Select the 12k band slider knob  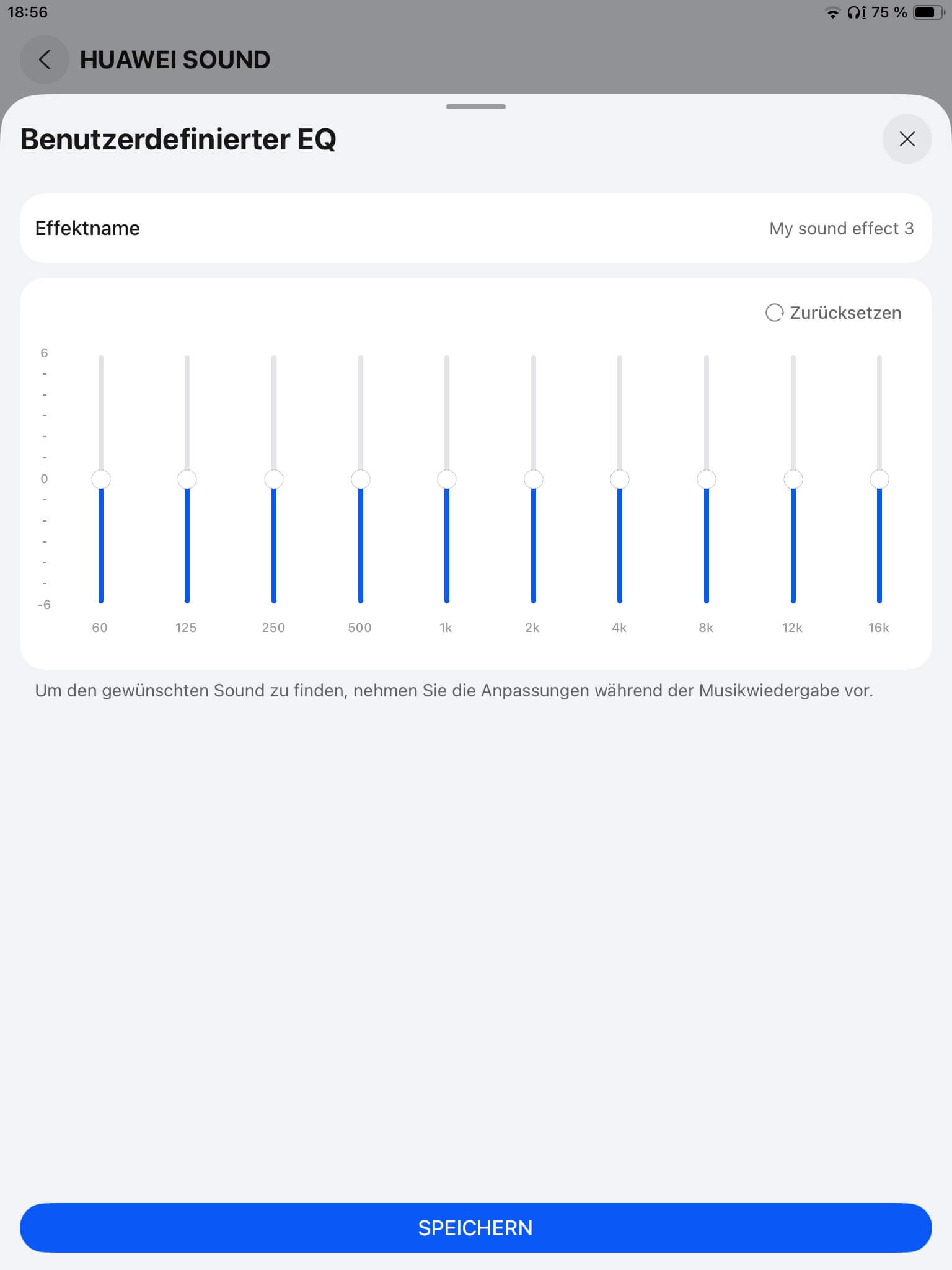pos(793,479)
